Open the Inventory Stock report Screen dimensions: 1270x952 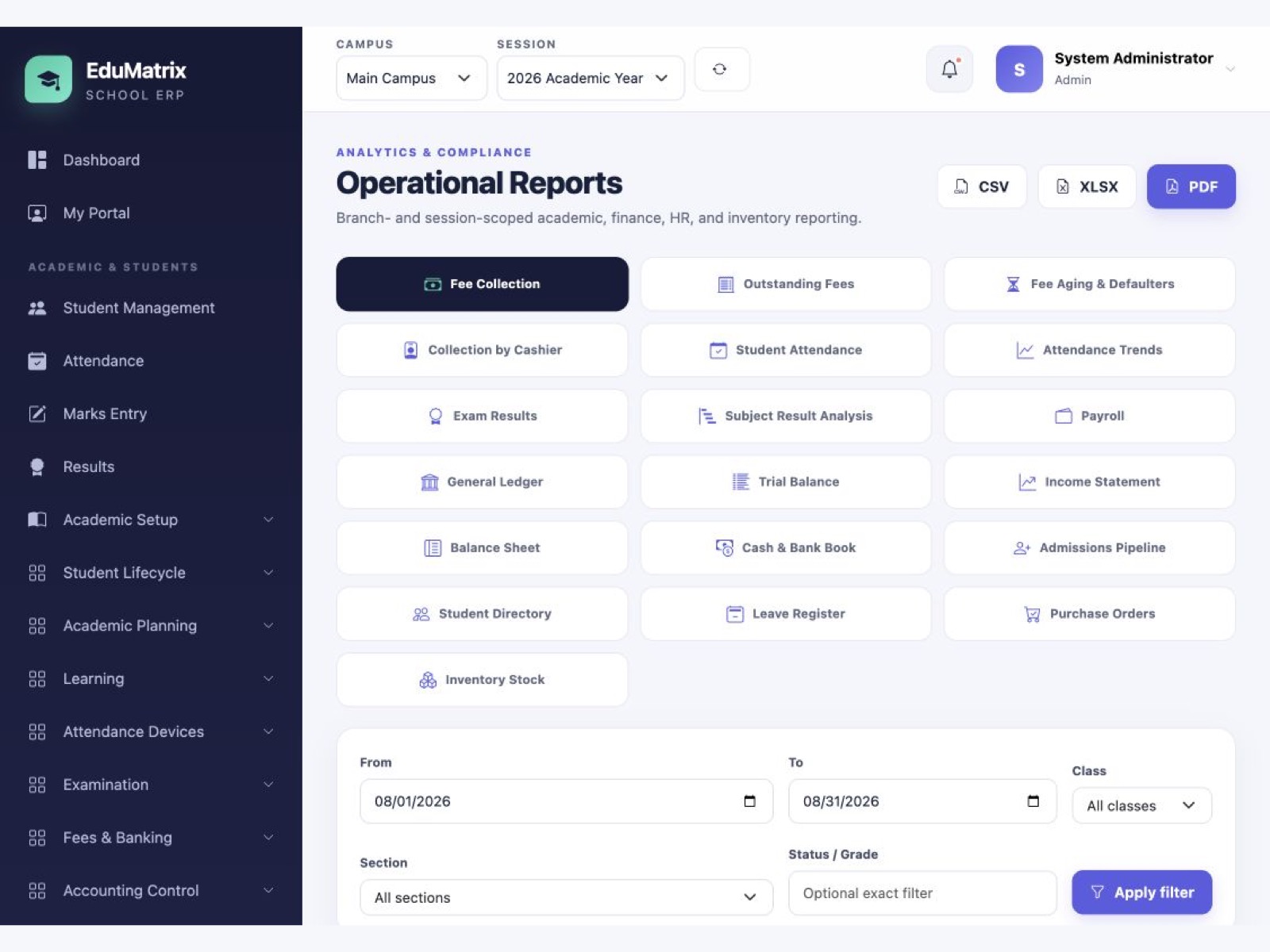[x=482, y=680]
